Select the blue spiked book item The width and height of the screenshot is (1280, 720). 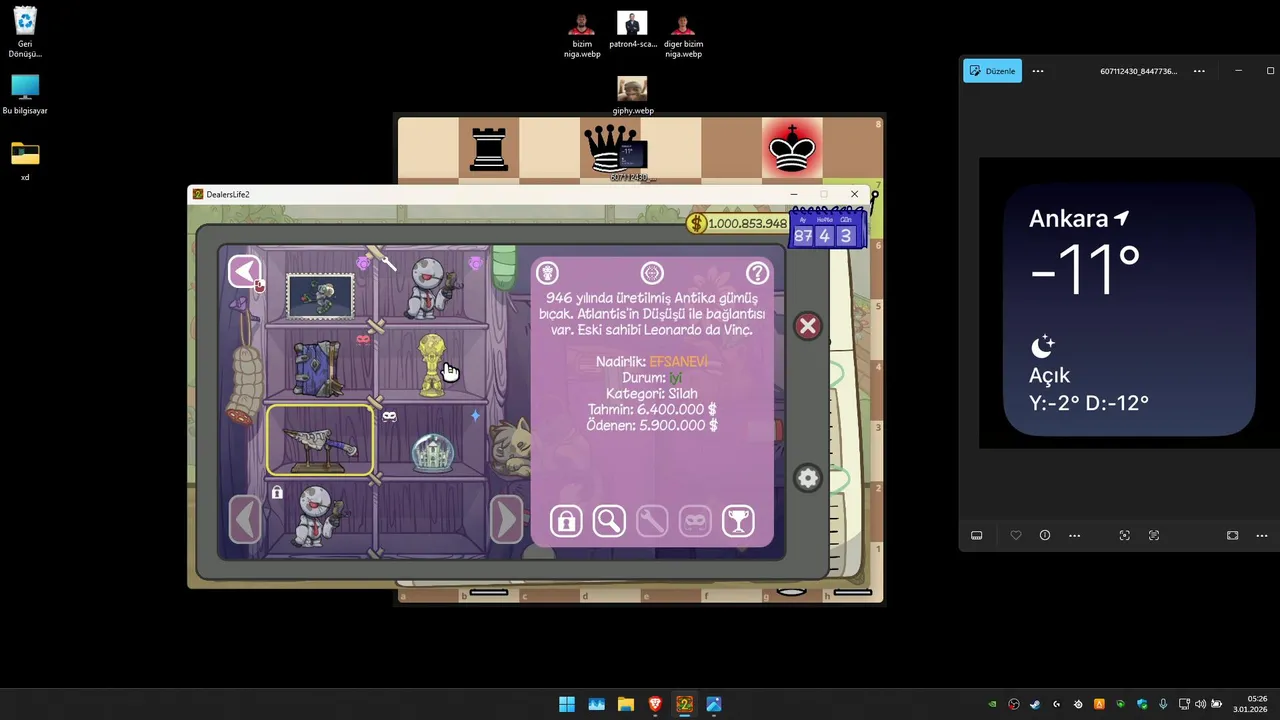[x=319, y=368]
